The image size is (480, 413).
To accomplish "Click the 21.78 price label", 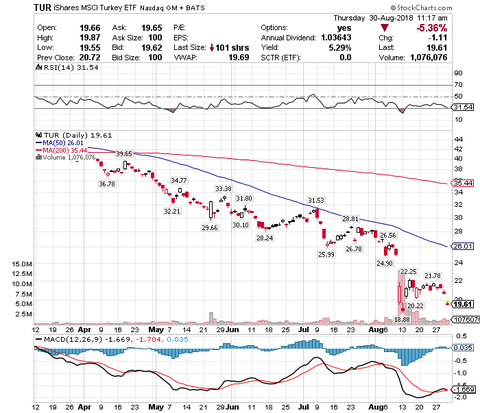I will [x=432, y=276].
